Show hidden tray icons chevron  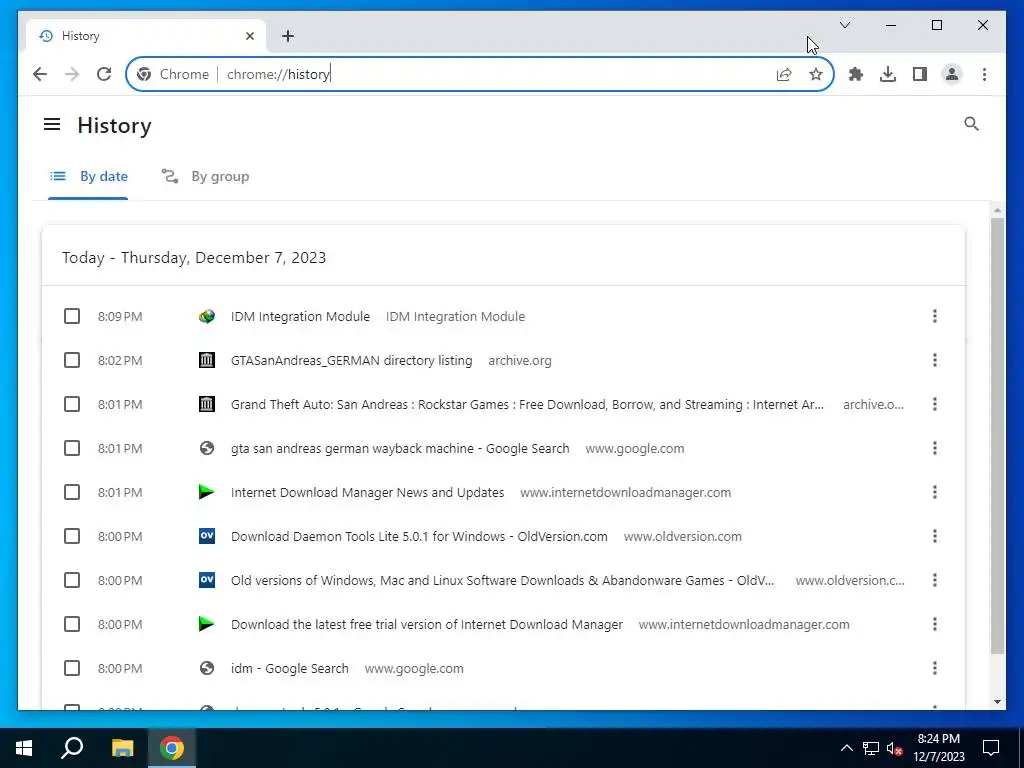(x=846, y=748)
